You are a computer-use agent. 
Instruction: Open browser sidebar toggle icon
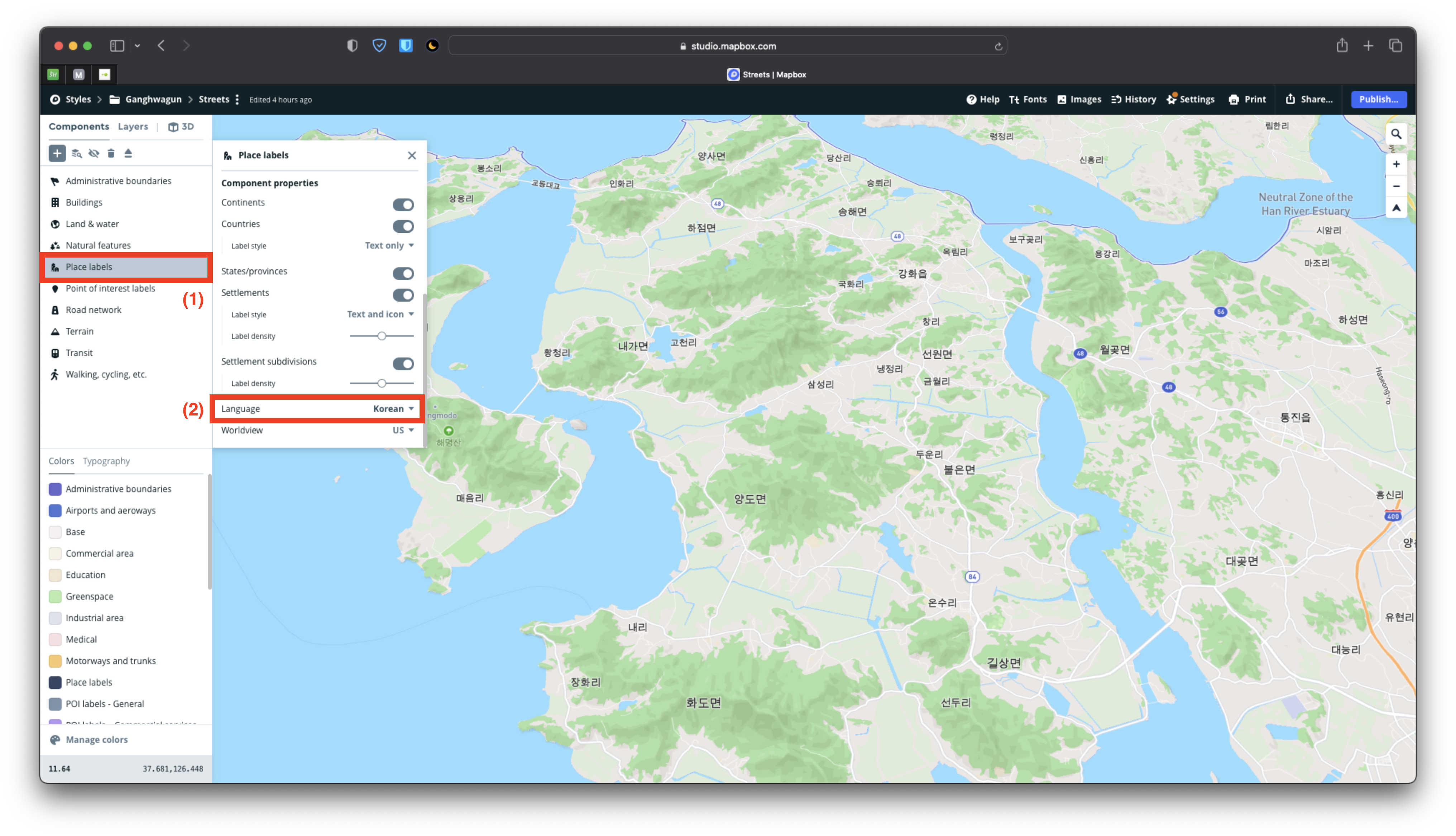pyautogui.click(x=117, y=45)
